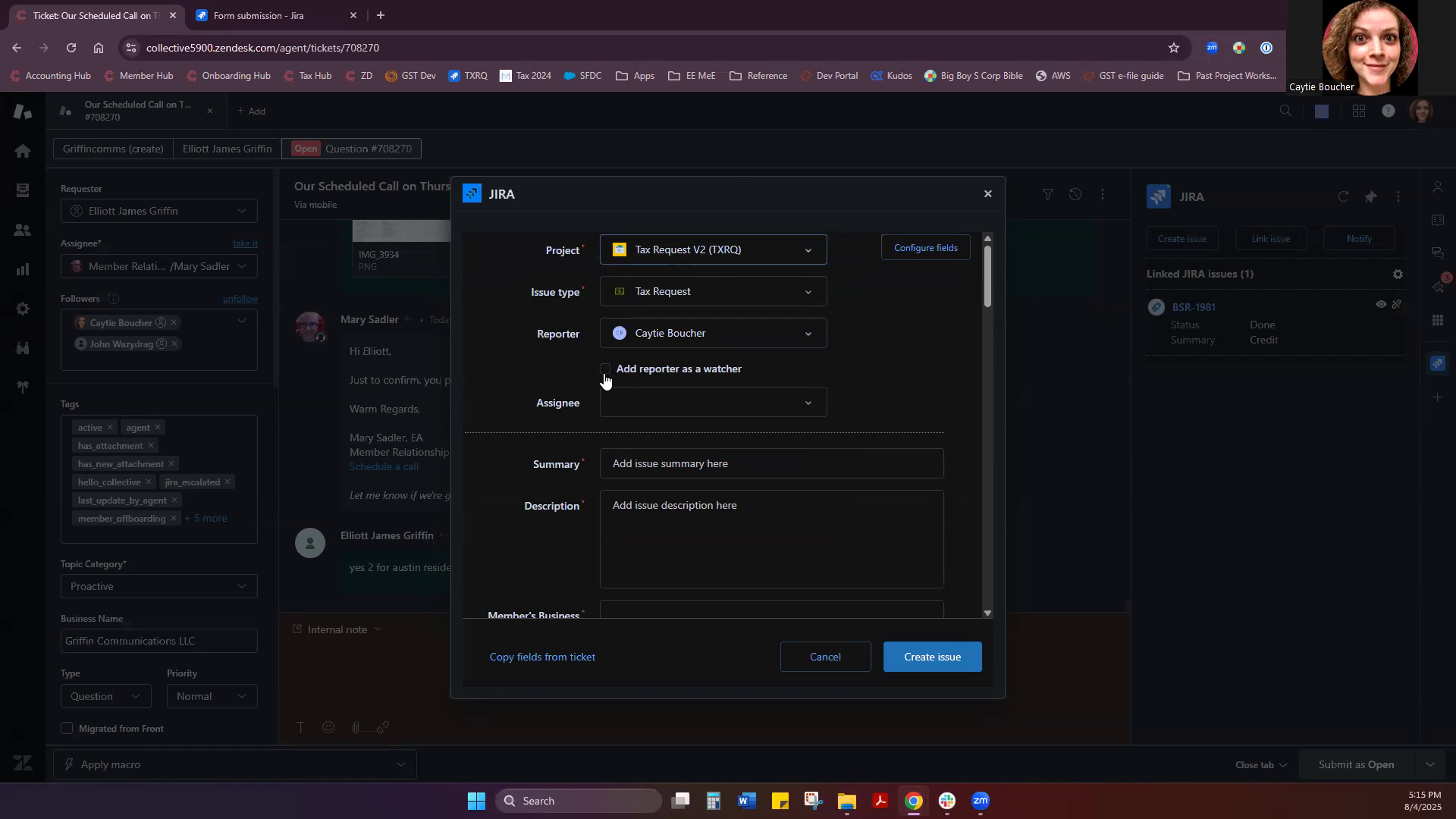Open the Customers icon in left sidebar
Viewport: 1456px width, 819px height.
(x=23, y=230)
